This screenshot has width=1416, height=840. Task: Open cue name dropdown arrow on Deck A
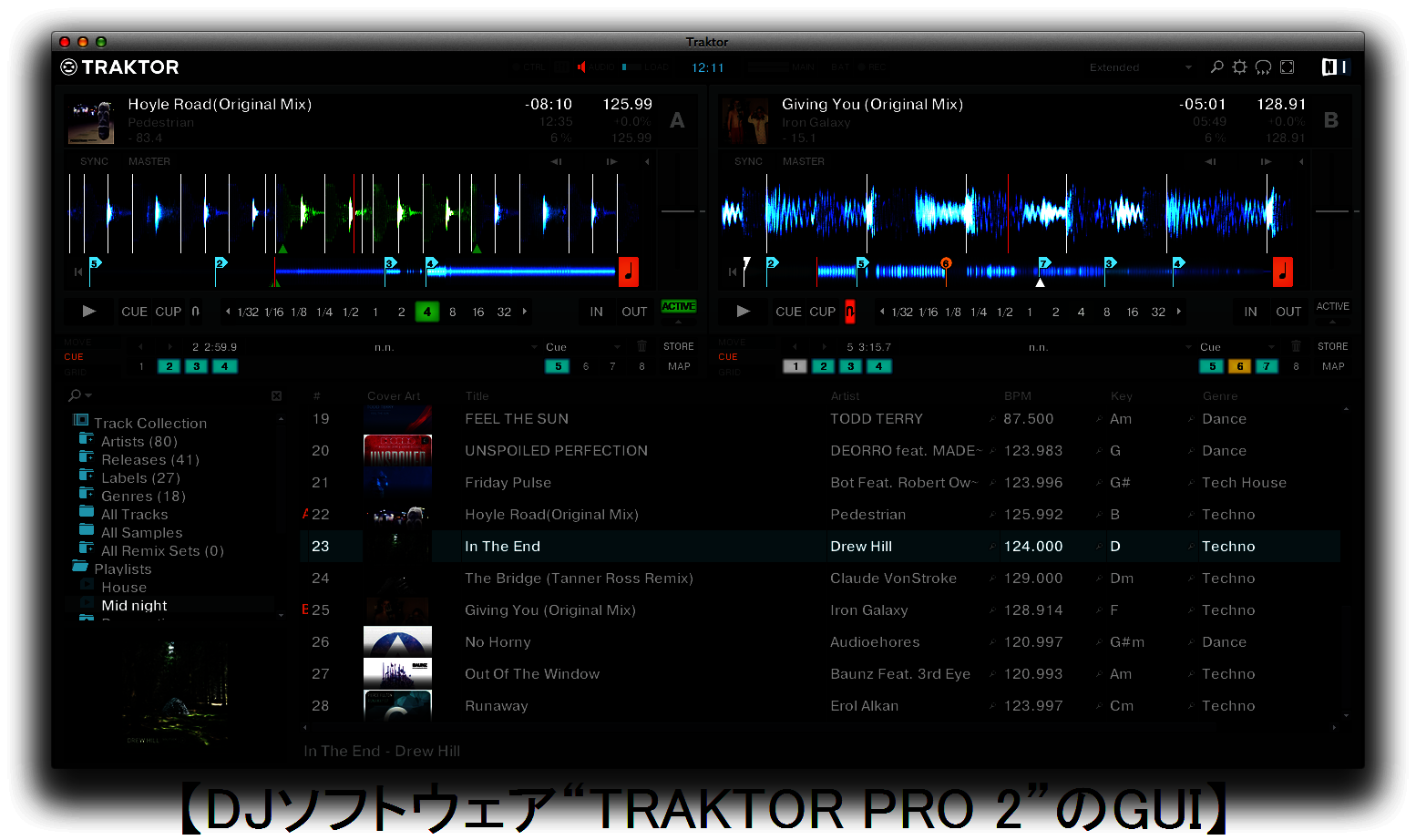pos(535,347)
